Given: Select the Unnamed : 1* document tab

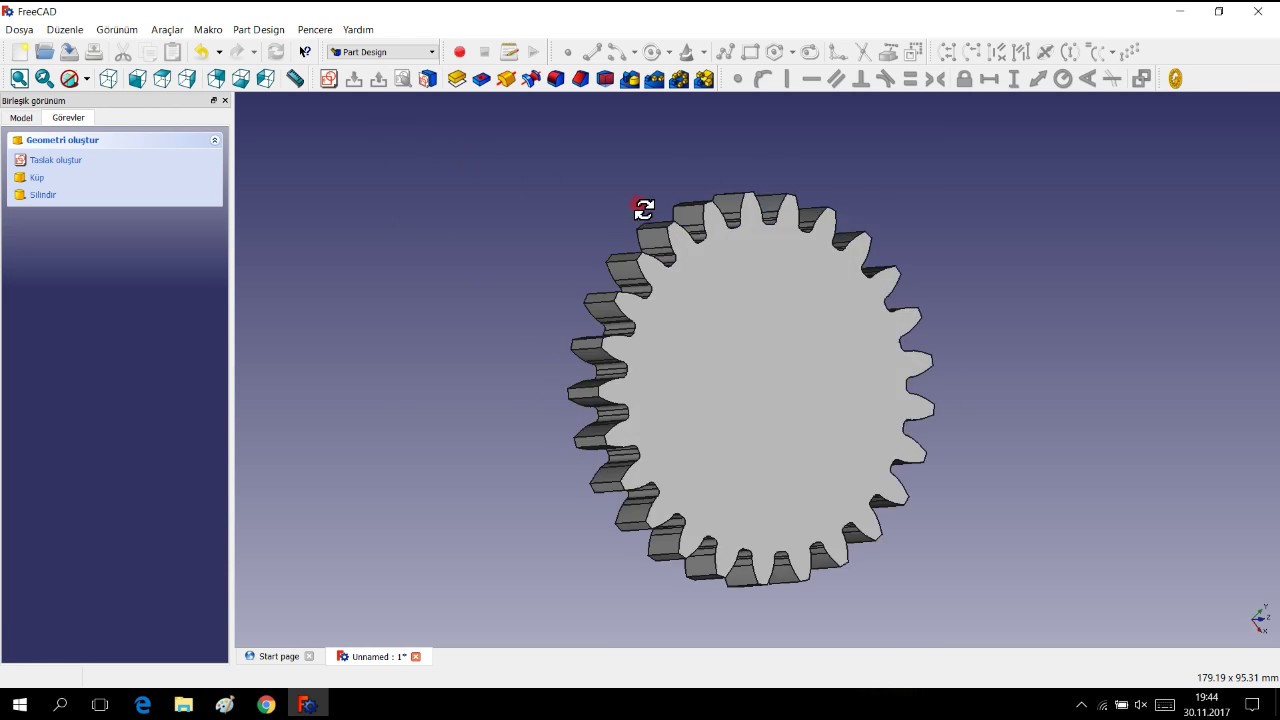Looking at the screenshot, I should pyautogui.click(x=379, y=657).
